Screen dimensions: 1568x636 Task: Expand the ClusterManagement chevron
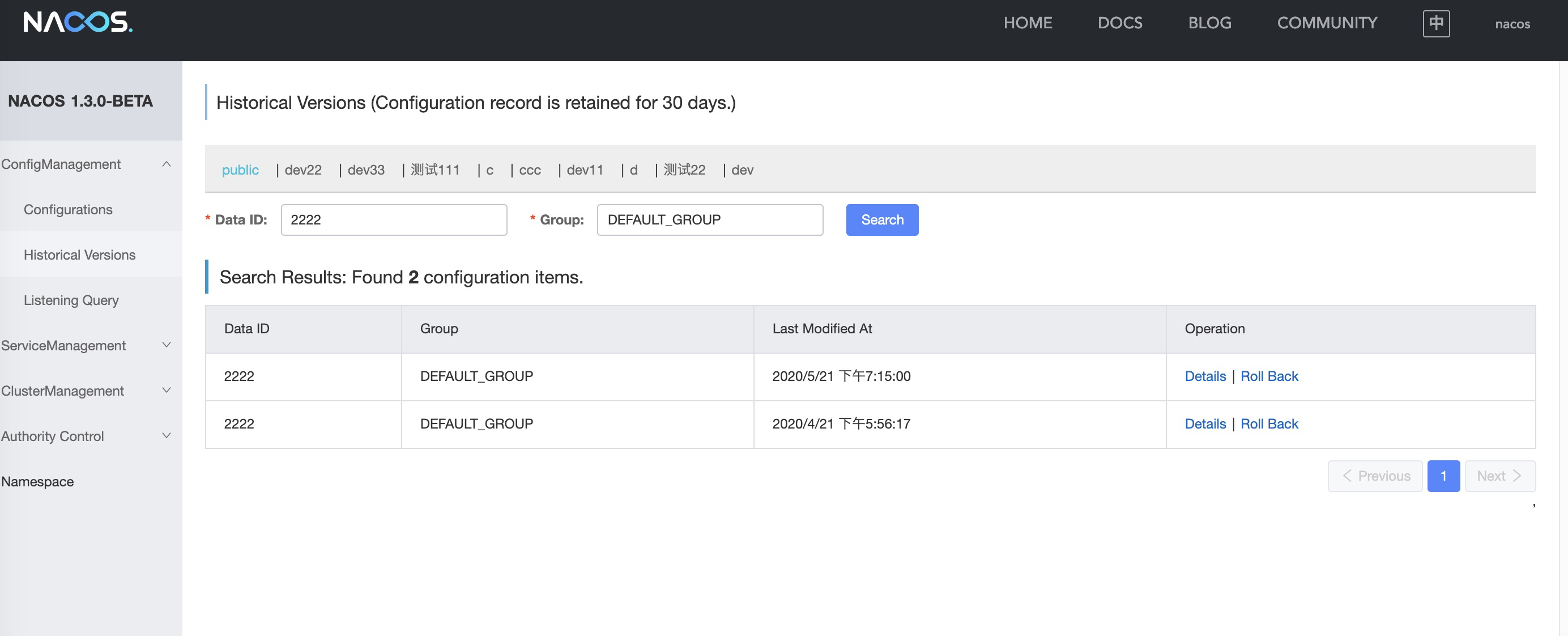coord(166,391)
